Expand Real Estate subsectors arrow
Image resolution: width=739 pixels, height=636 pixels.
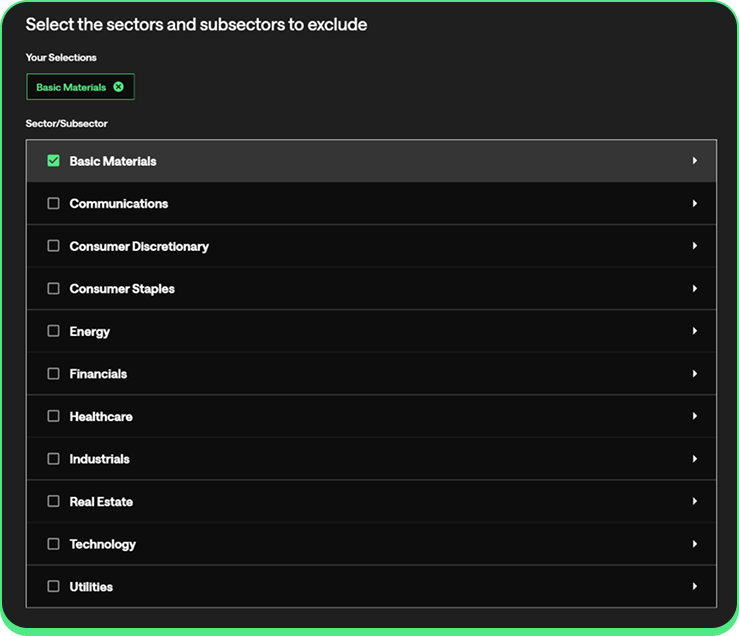click(x=695, y=501)
